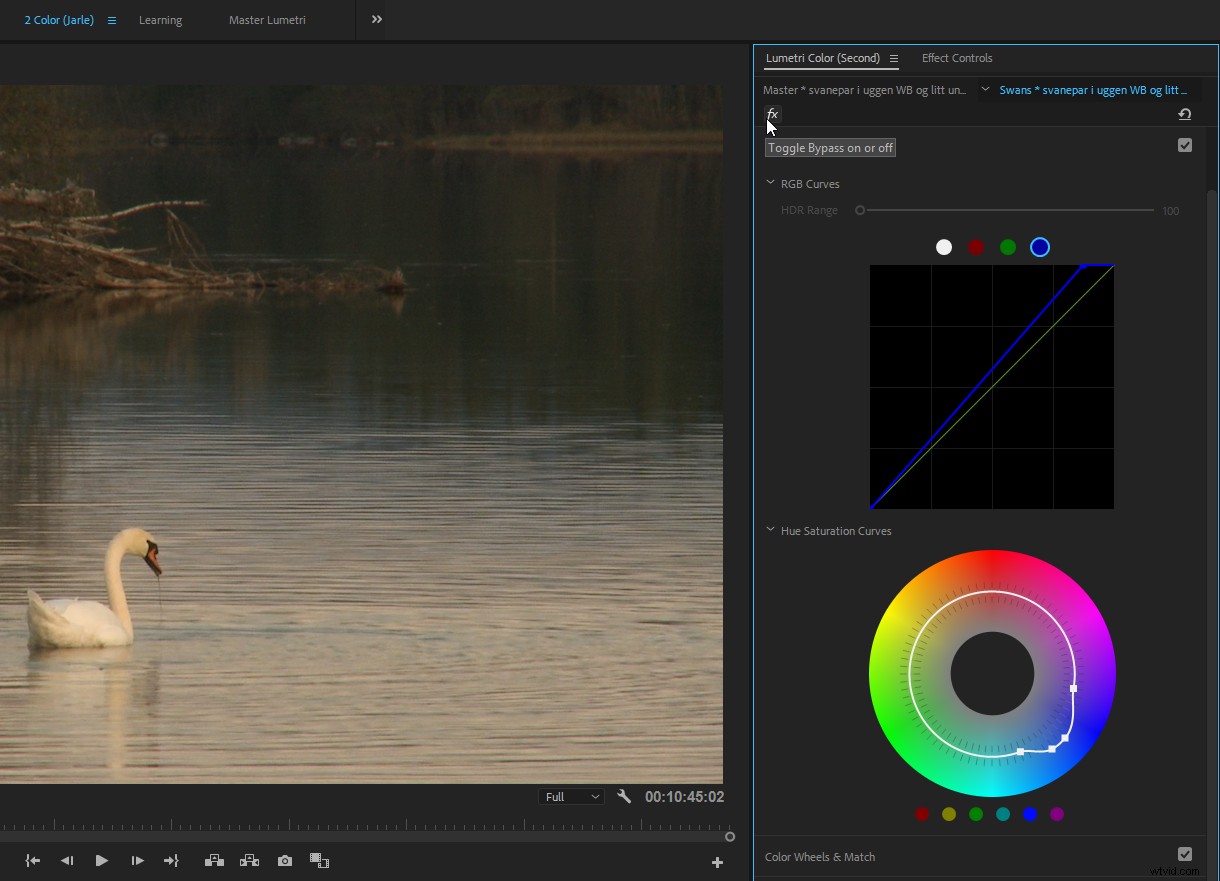Screen dimensions: 1220x881
Task: Open Comparison View in the monitor
Action: [x=319, y=860]
